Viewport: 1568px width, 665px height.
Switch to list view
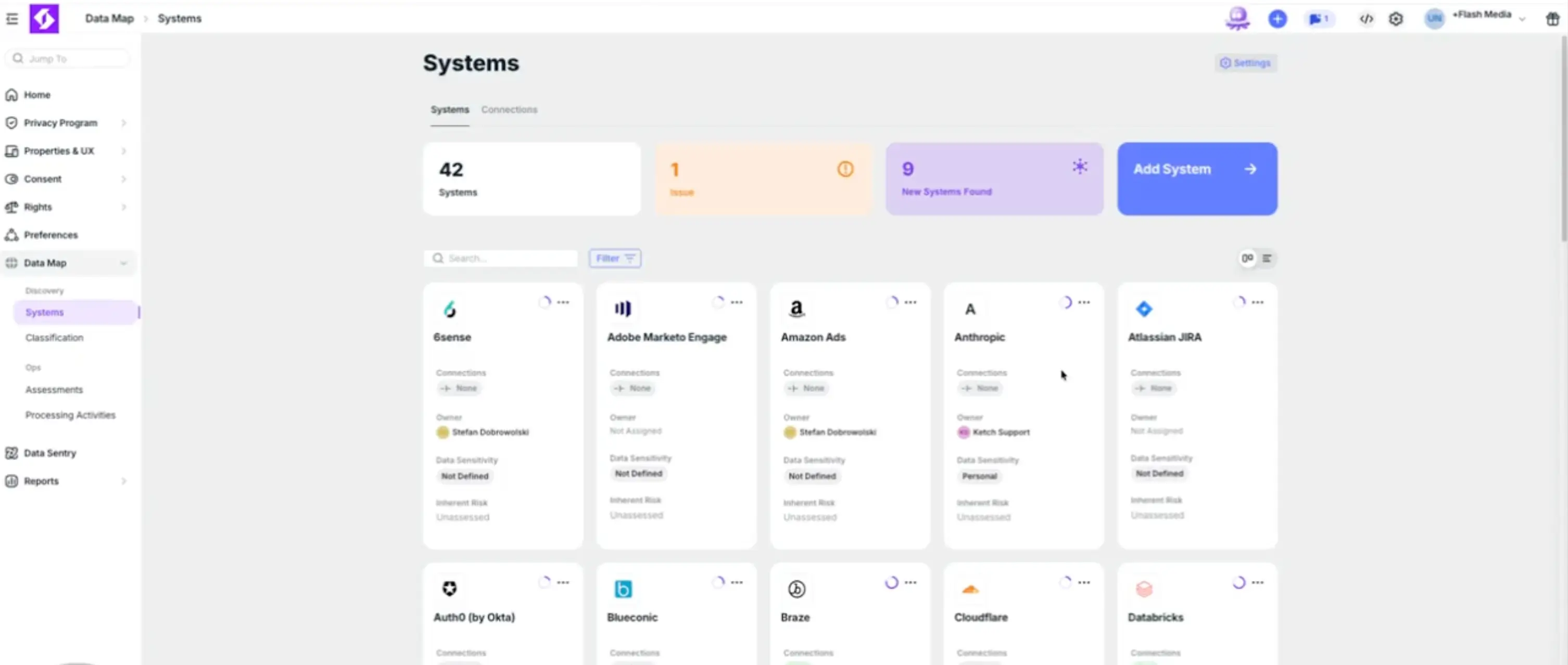(1267, 259)
